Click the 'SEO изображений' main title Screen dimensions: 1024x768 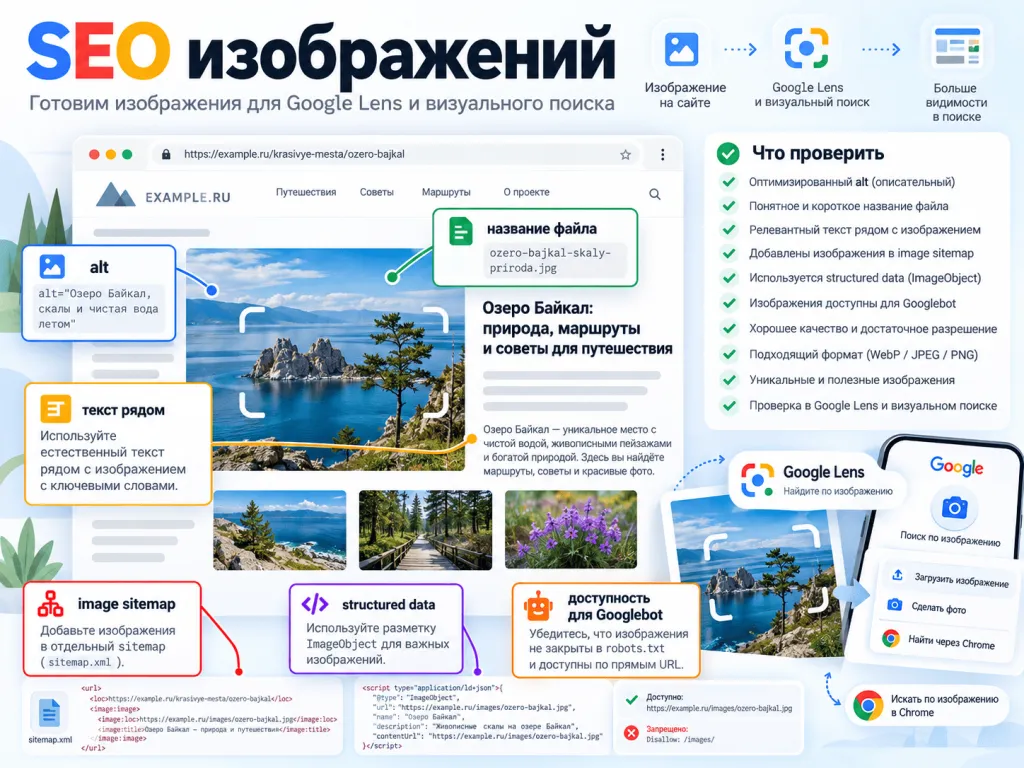(x=321, y=53)
